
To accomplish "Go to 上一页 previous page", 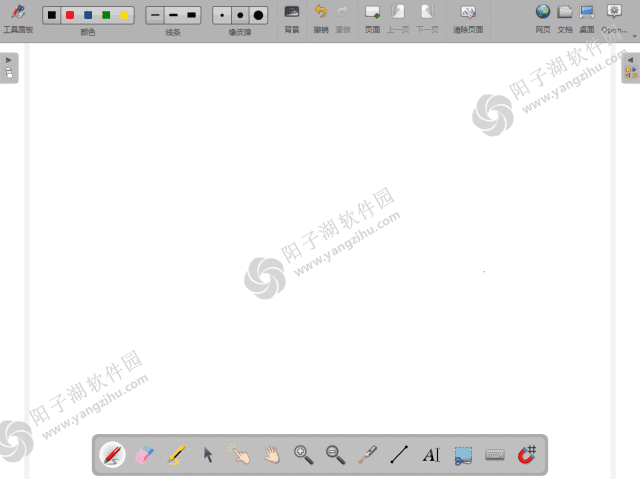I will coord(398,18).
